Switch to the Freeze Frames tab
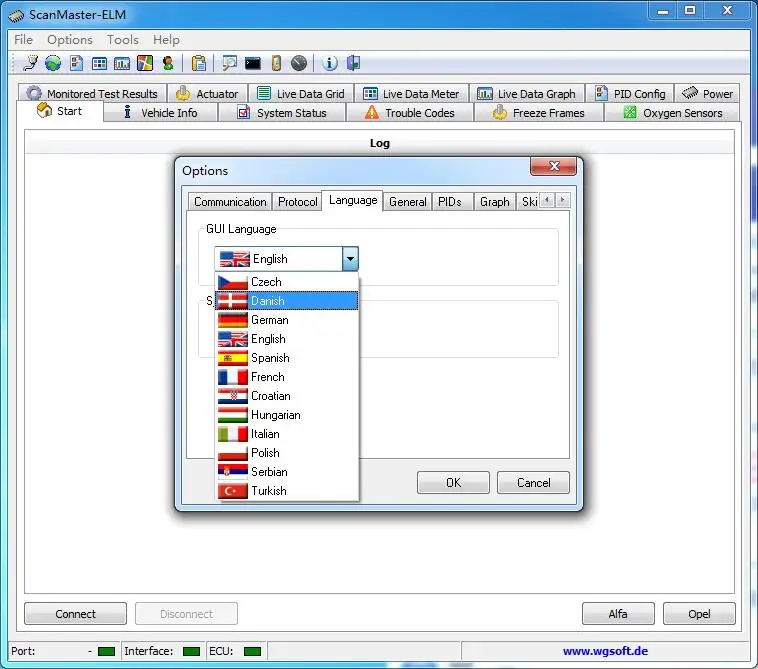The height and width of the screenshot is (669, 758). (x=539, y=113)
